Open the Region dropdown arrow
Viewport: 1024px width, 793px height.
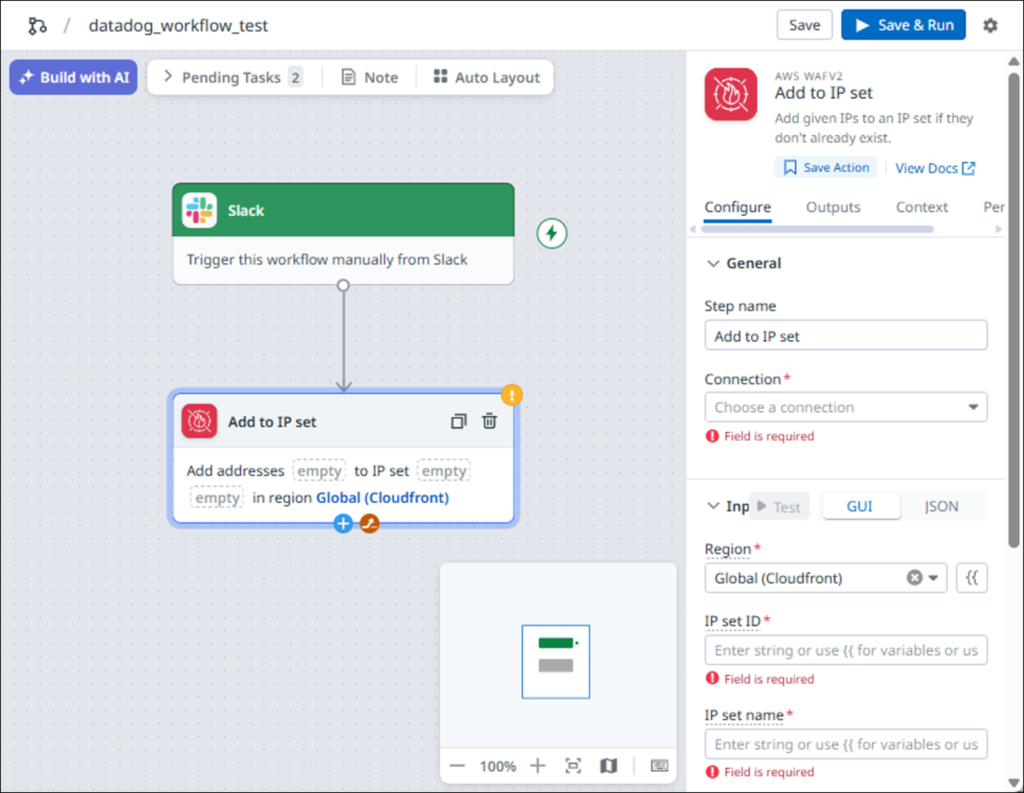pyautogui.click(x=934, y=577)
